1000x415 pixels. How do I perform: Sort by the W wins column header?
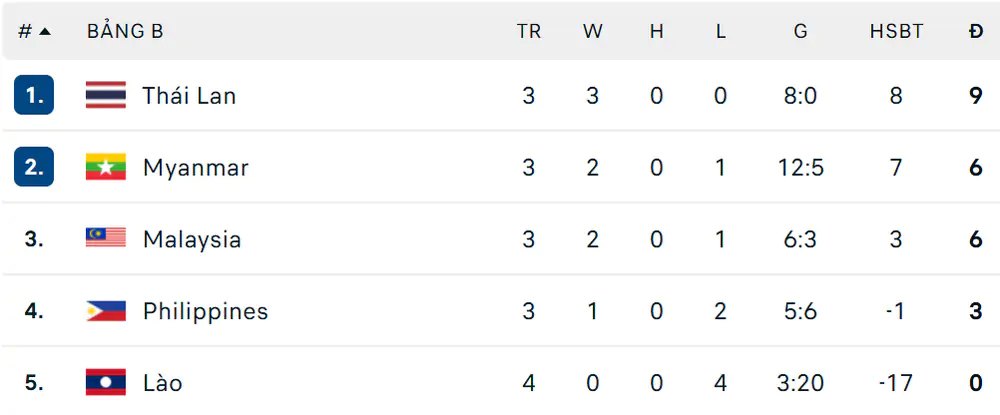coord(592,31)
